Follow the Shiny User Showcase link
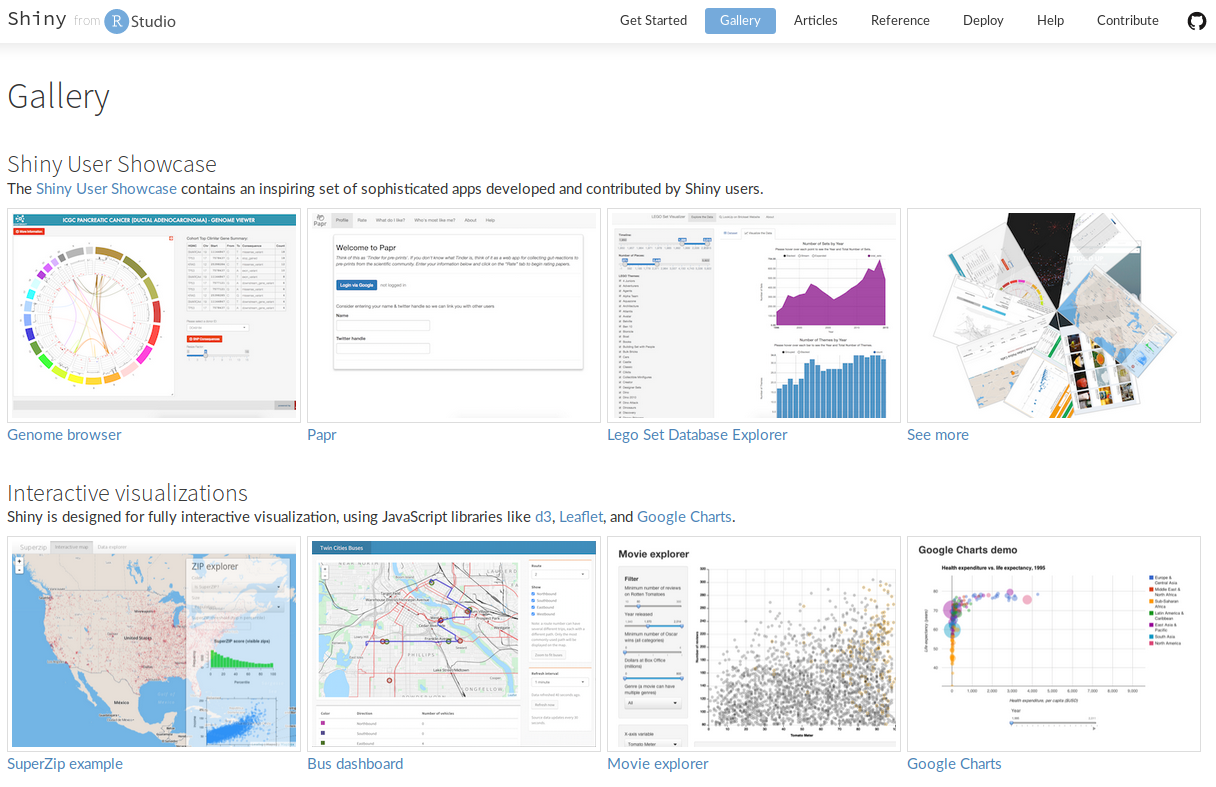This screenshot has height=787, width=1216. (x=106, y=189)
